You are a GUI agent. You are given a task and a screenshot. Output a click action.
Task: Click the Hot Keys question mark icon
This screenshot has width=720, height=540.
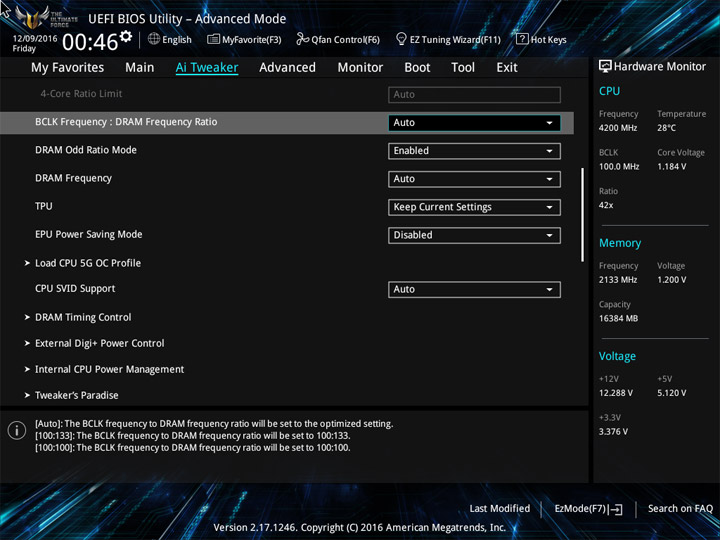coord(522,39)
